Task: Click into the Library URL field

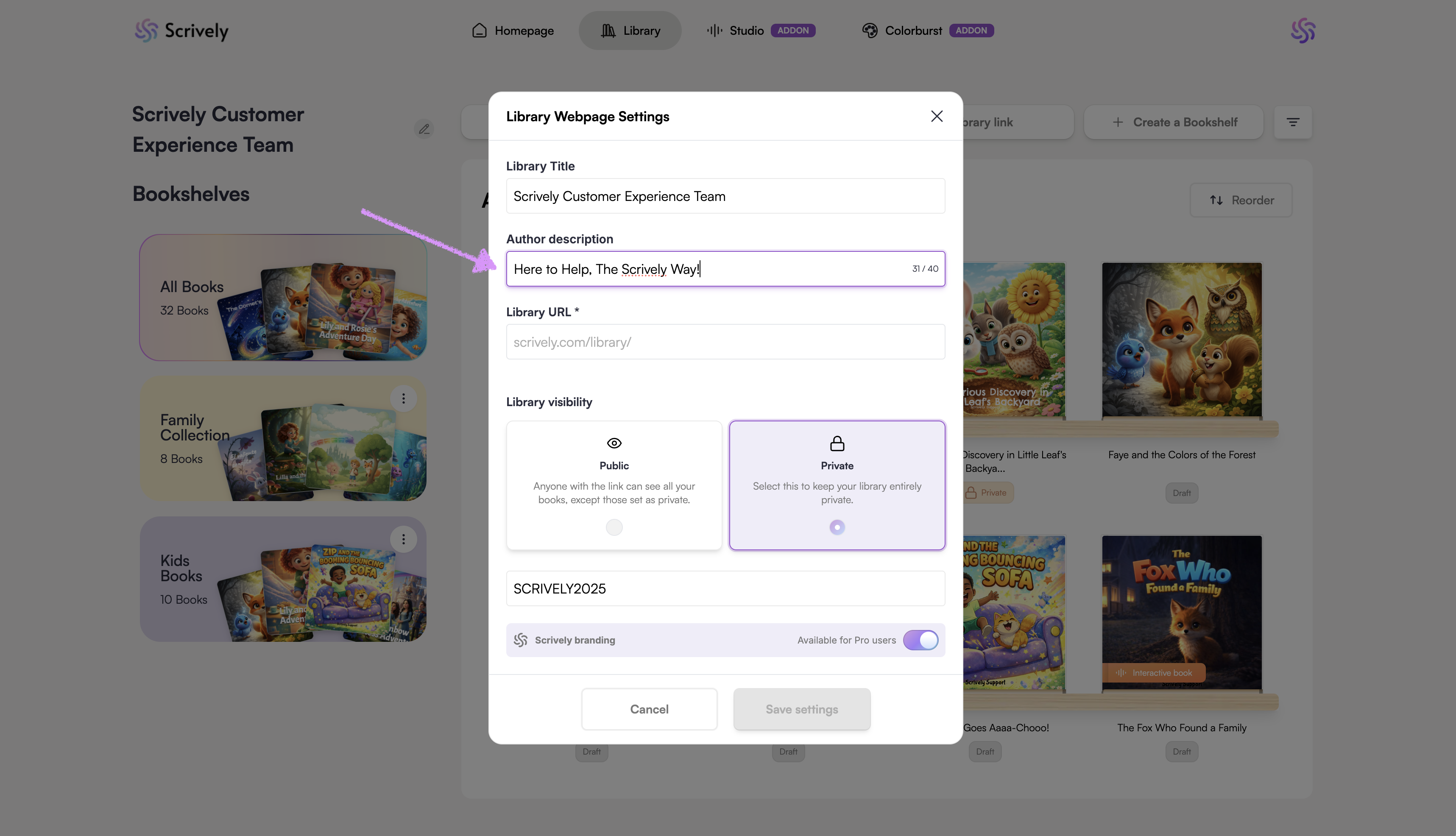Action: click(x=725, y=342)
